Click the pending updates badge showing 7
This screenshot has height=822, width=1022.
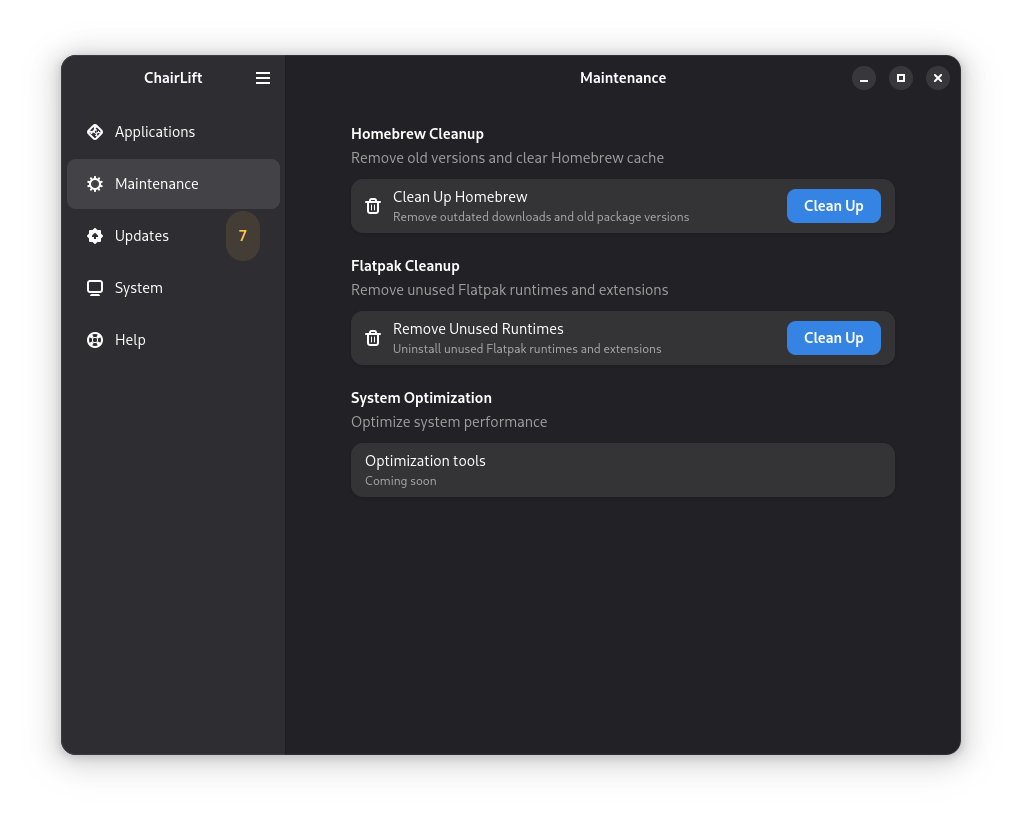[242, 236]
